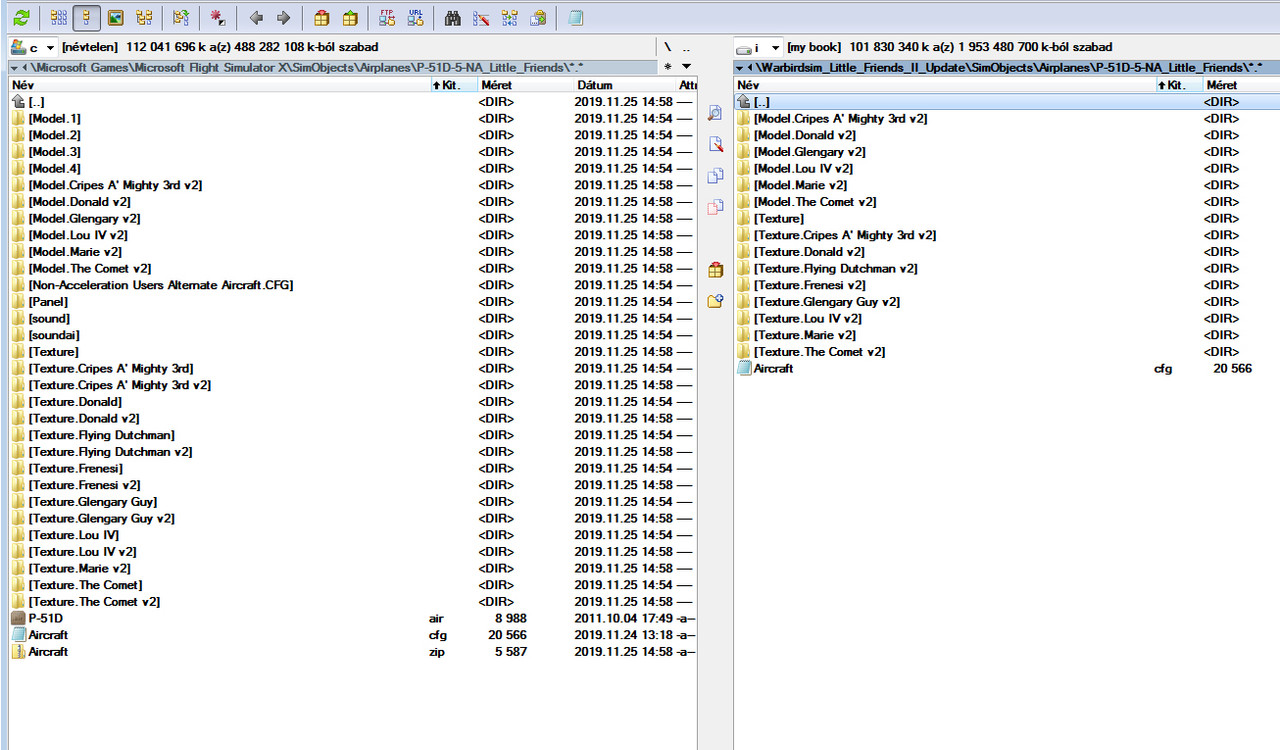This screenshot has width=1280, height=750.
Task: Go forward with the right arrow icon
Action: [283, 17]
